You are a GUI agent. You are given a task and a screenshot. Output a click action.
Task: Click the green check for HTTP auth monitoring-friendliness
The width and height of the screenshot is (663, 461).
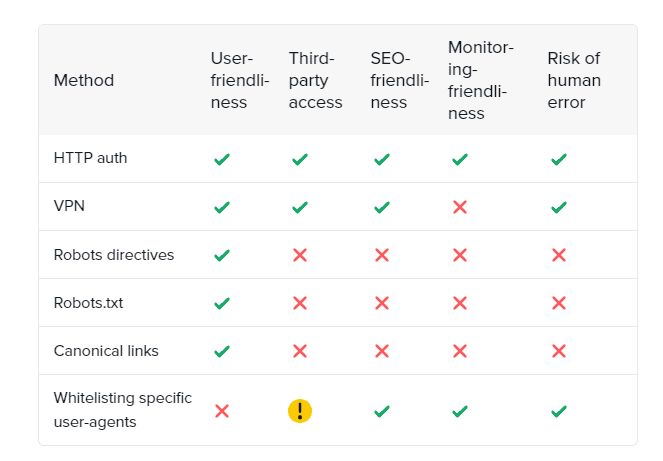click(460, 159)
